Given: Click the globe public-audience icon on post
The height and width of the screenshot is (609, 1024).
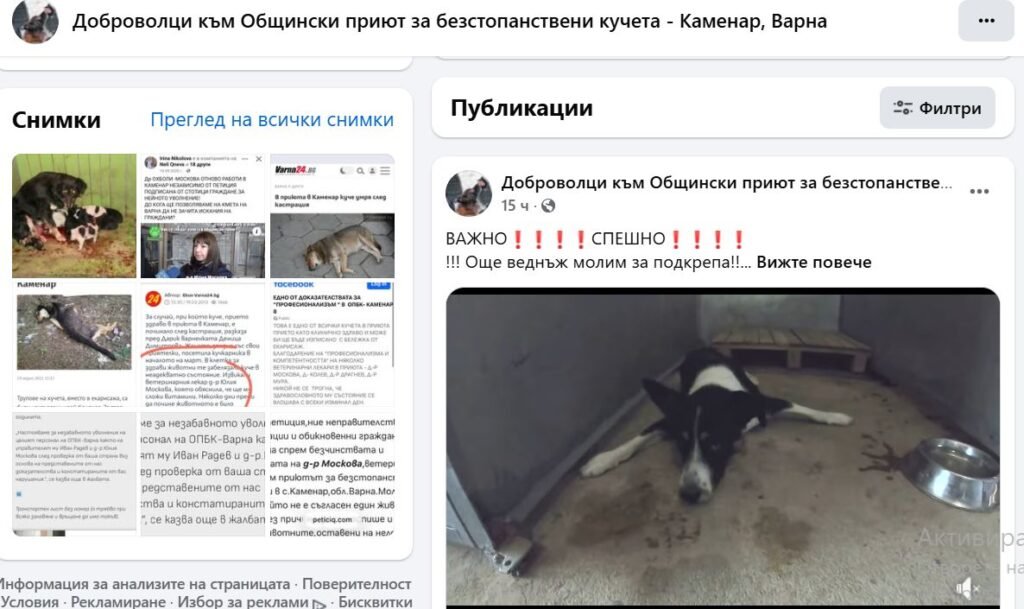Looking at the screenshot, I should point(548,206).
